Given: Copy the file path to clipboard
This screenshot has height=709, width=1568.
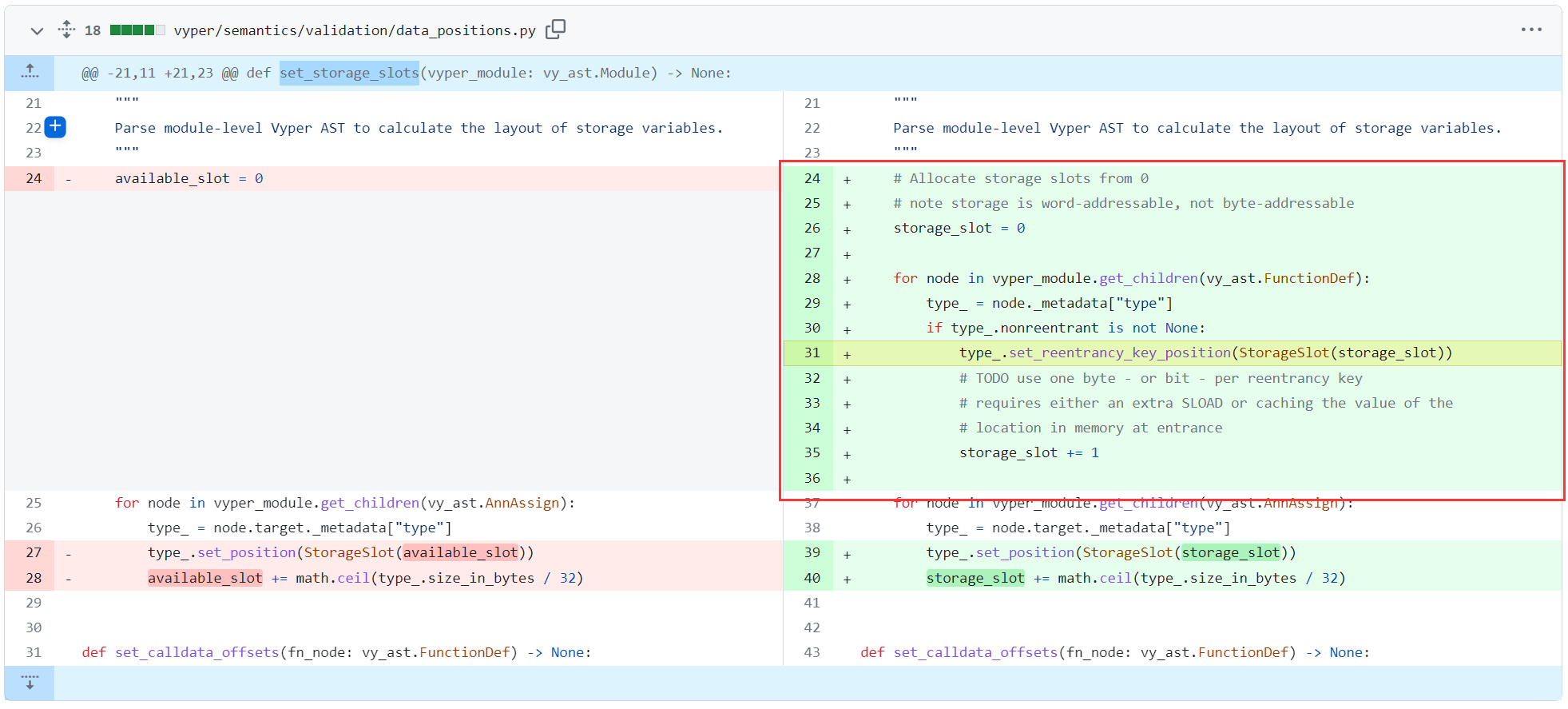Looking at the screenshot, I should pos(555,30).
